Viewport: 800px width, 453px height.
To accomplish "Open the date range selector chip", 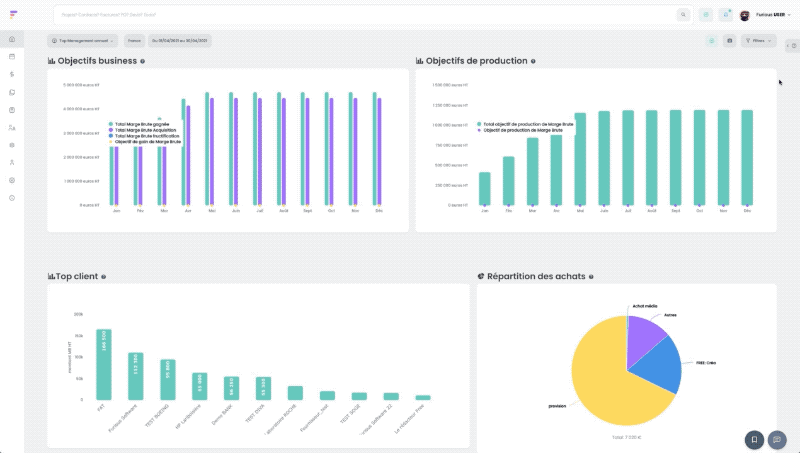I will pyautogui.click(x=180, y=41).
